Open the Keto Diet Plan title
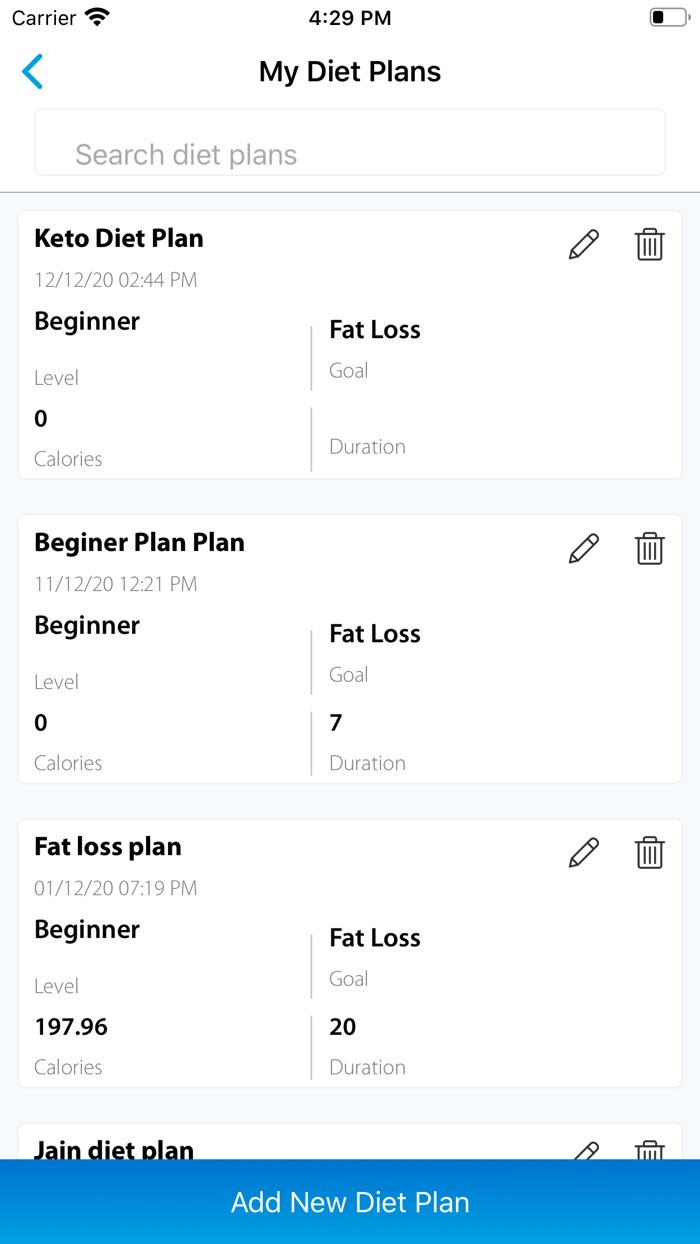The width and height of the screenshot is (700, 1244). tap(119, 238)
